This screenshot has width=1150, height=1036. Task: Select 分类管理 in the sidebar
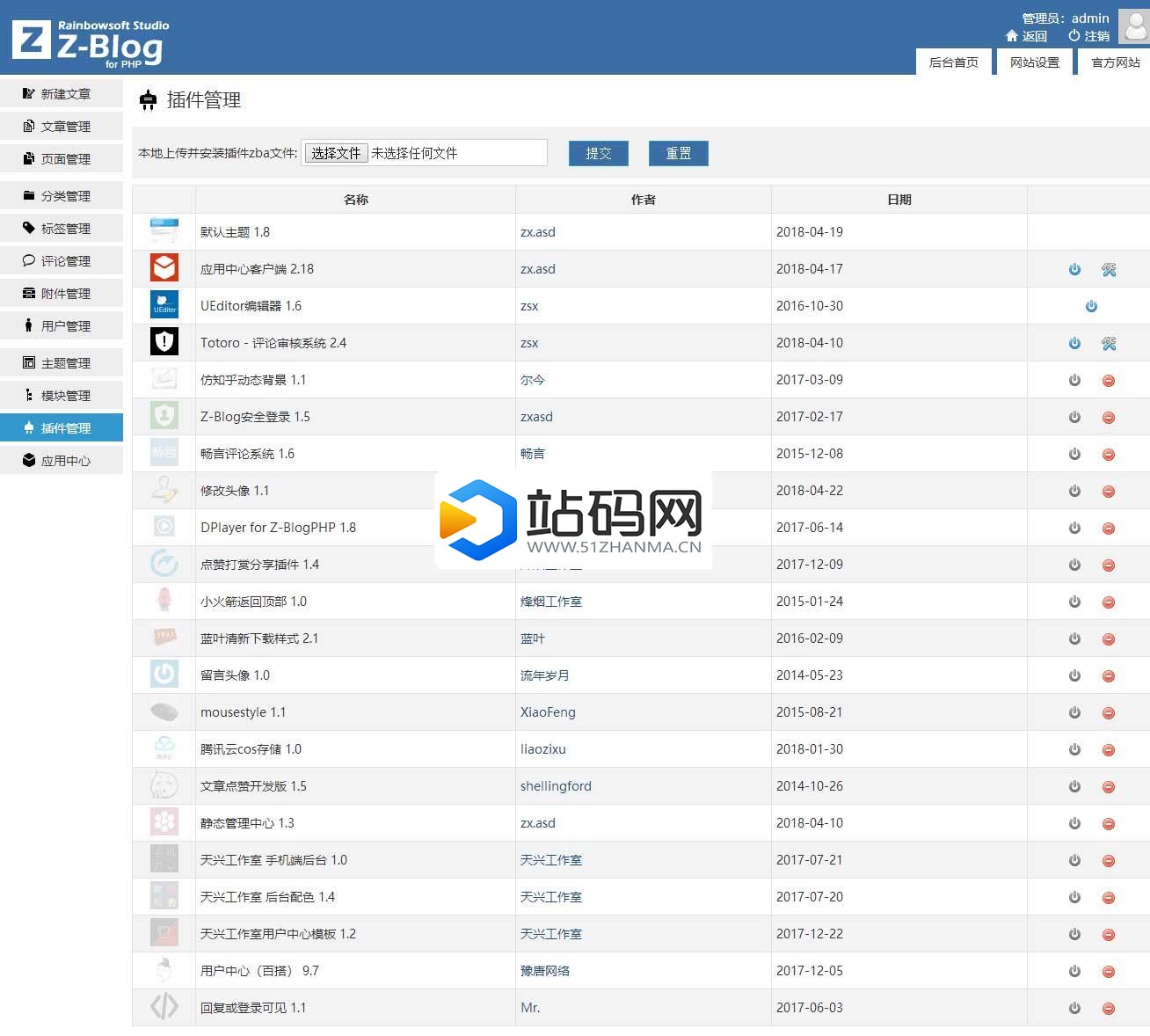pos(62,196)
